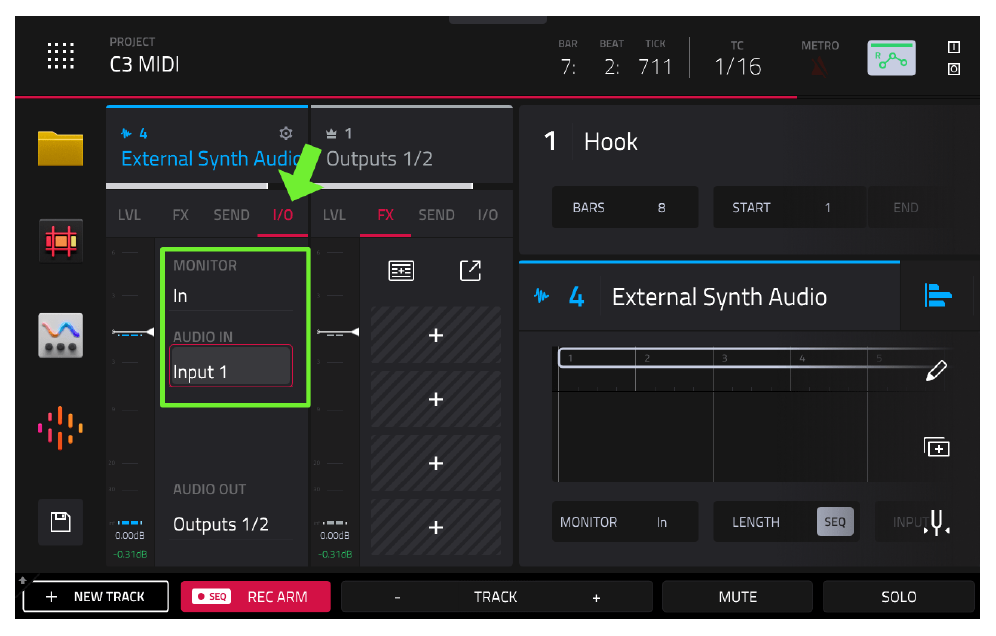
Task: Change the START 1 field
Action: [x=789, y=207]
